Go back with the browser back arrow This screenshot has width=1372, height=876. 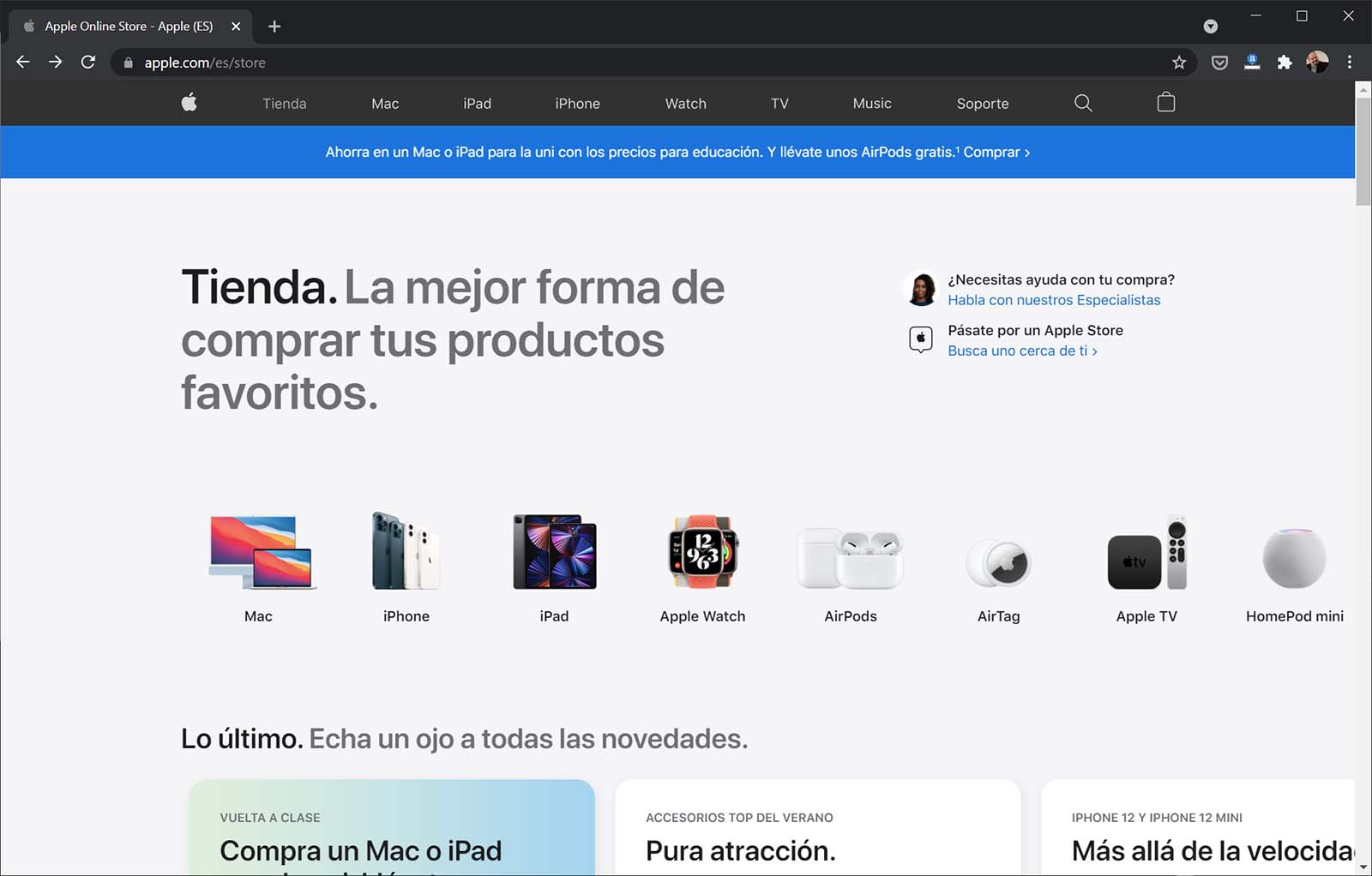click(23, 62)
